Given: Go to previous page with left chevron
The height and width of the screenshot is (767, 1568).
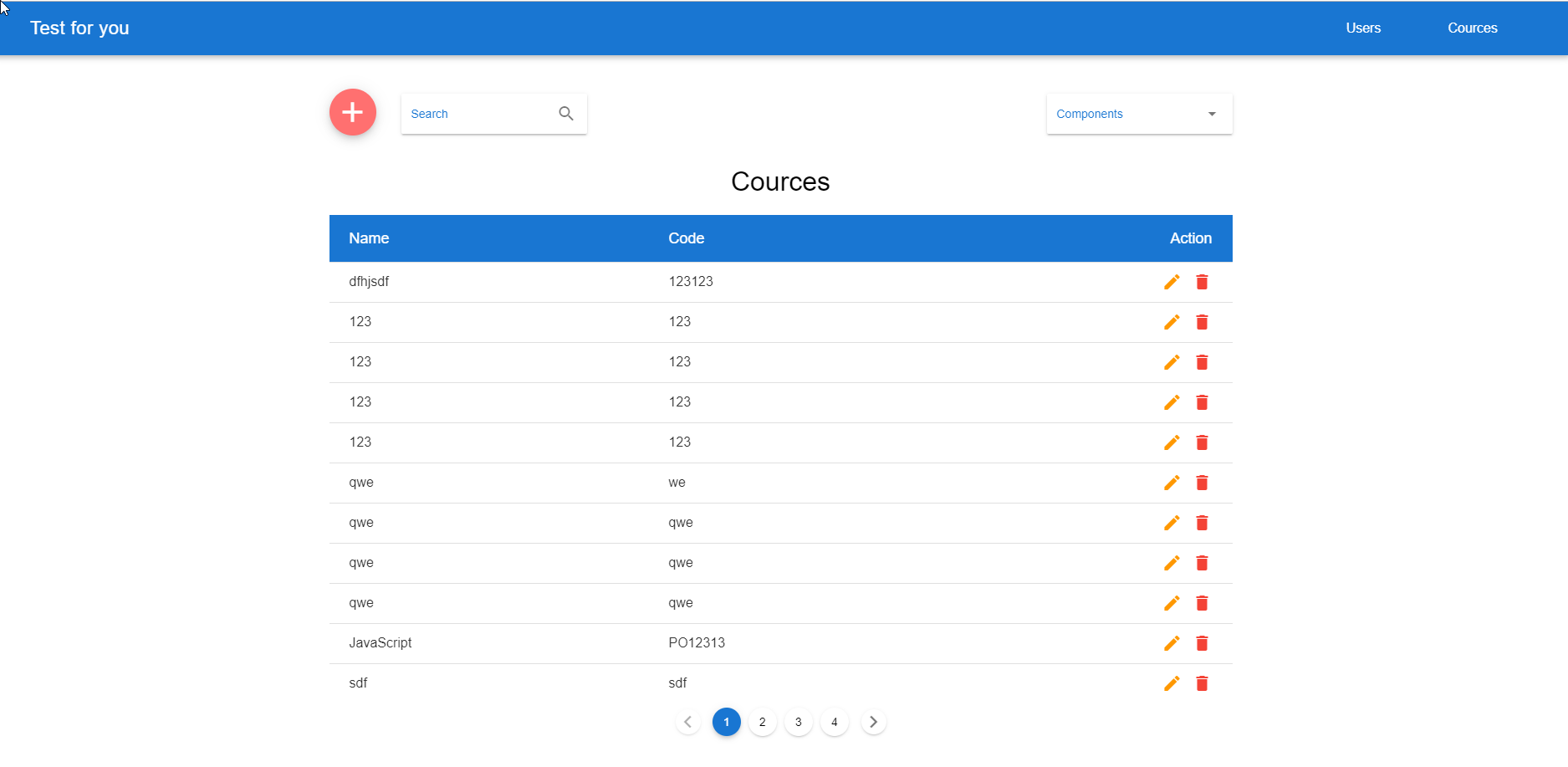Looking at the screenshot, I should click(688, 722).
